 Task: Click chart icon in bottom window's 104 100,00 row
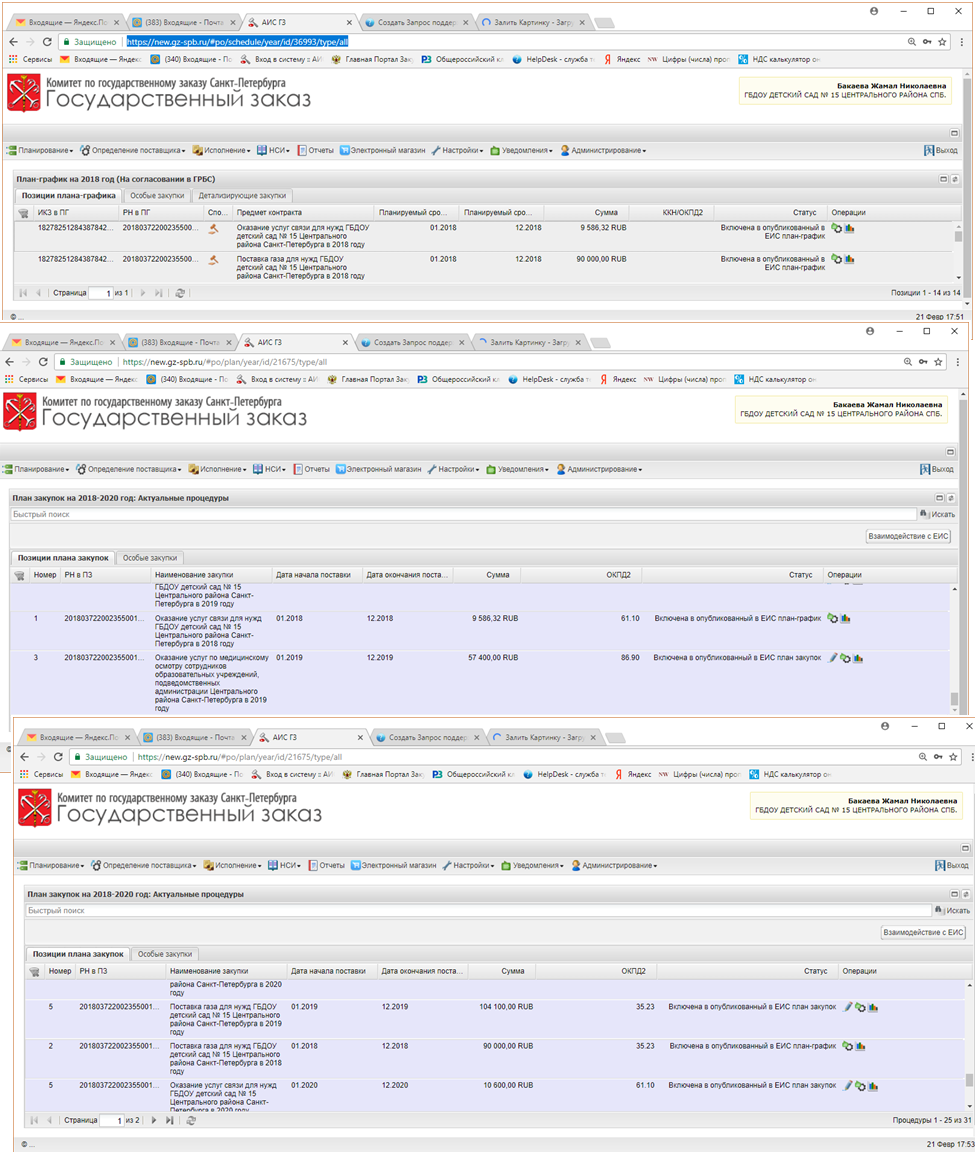point(873,1007)
